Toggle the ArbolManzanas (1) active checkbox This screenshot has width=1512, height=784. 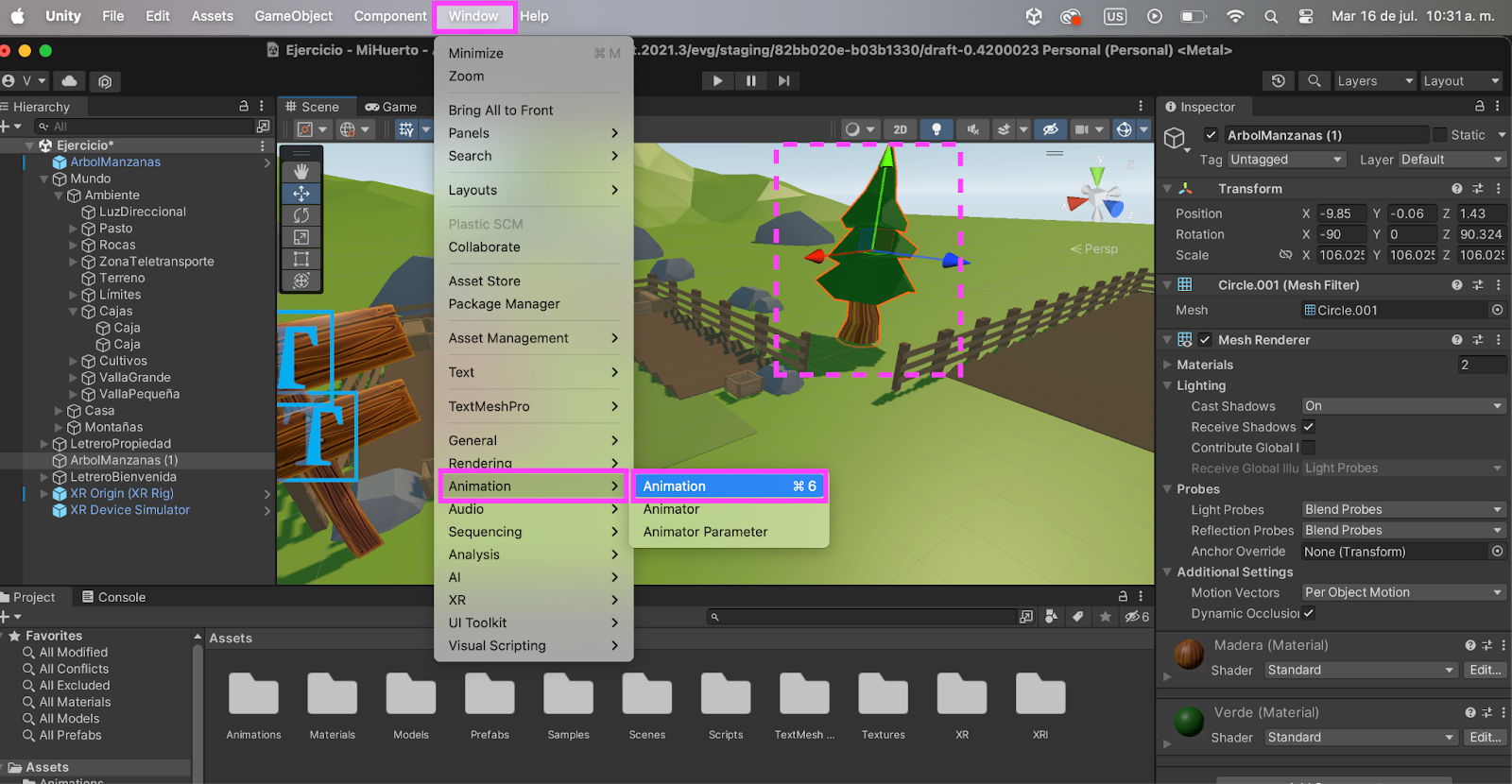[1211, 135]
